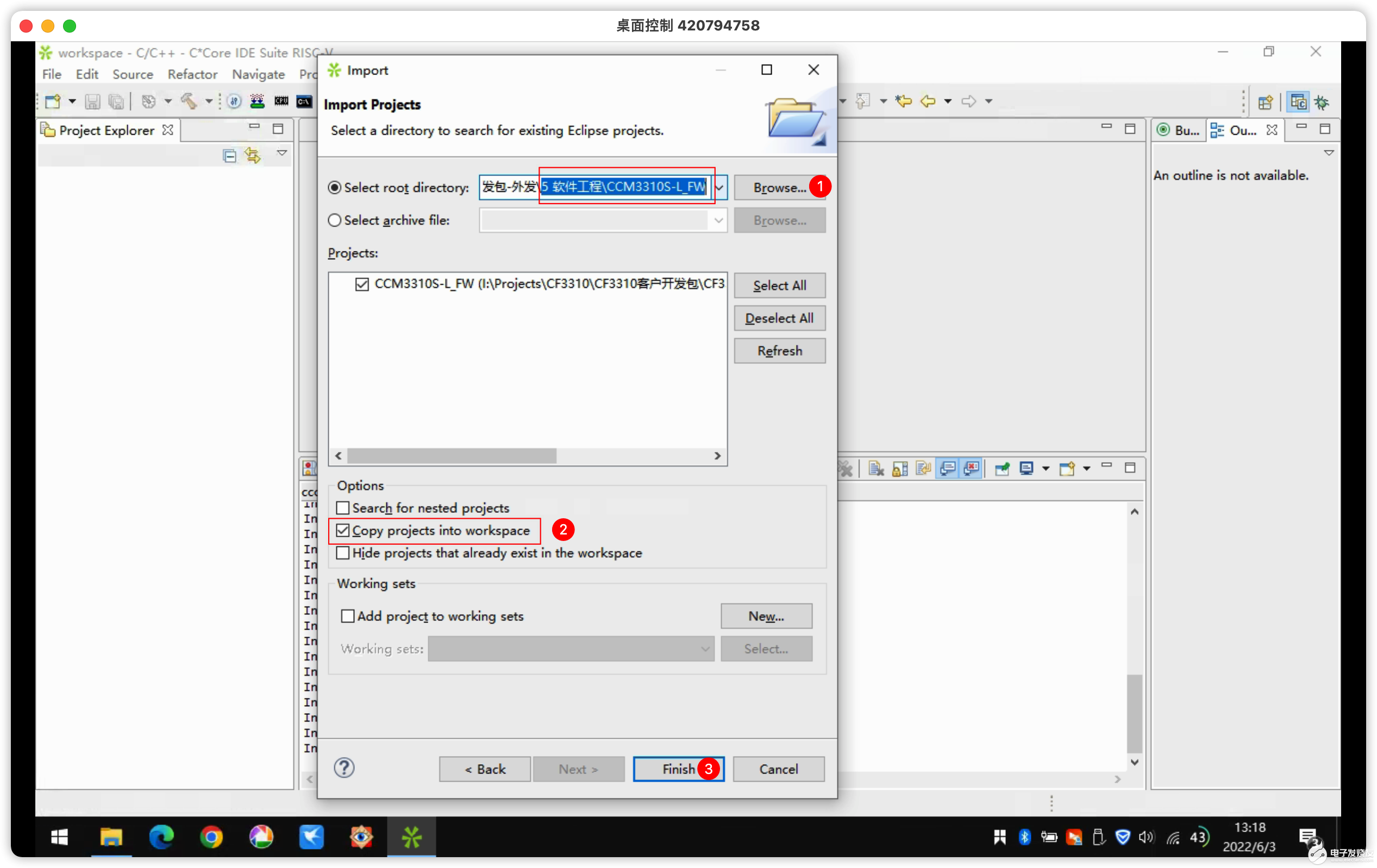The height and width of the screenshot is (868, 1377).
Task: Select root directory radio button
Action: tap(334, 187)
